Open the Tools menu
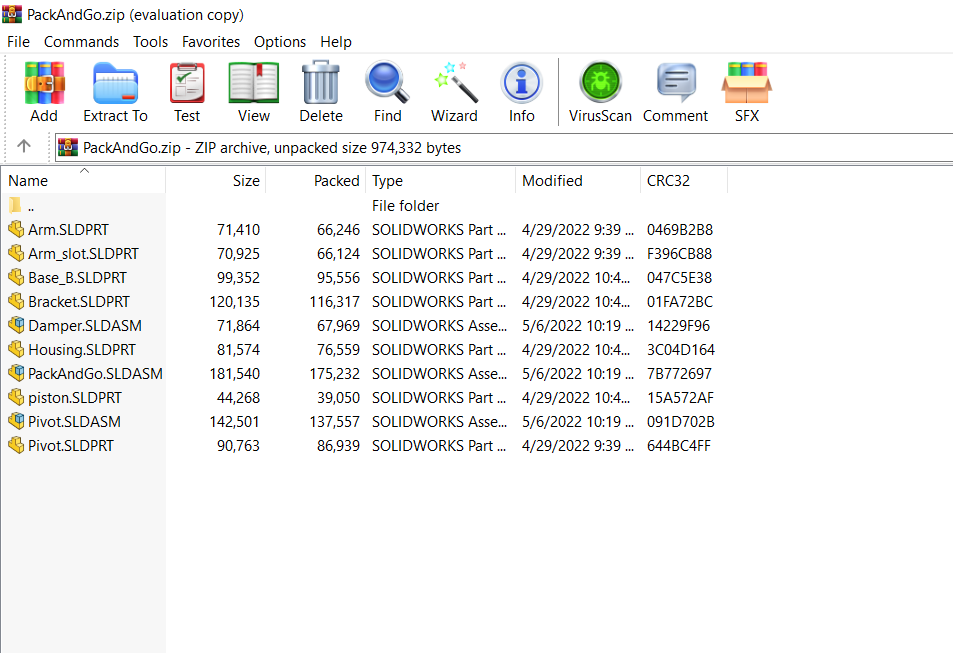The image size is (953, 653). 150,42
